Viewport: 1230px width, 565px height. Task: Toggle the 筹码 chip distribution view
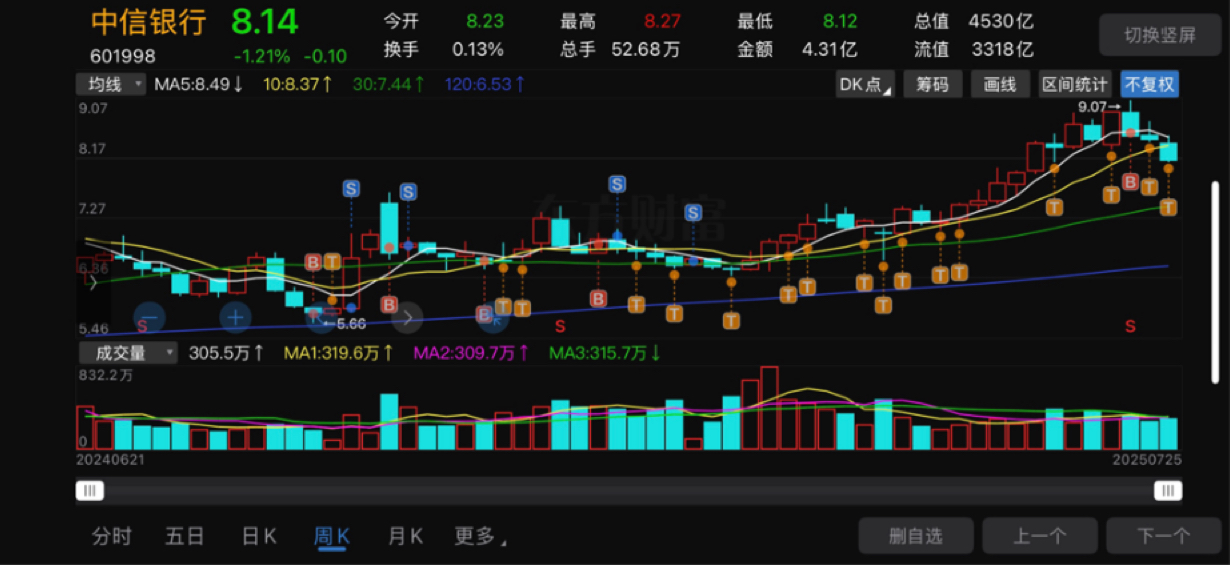(932, 85)
